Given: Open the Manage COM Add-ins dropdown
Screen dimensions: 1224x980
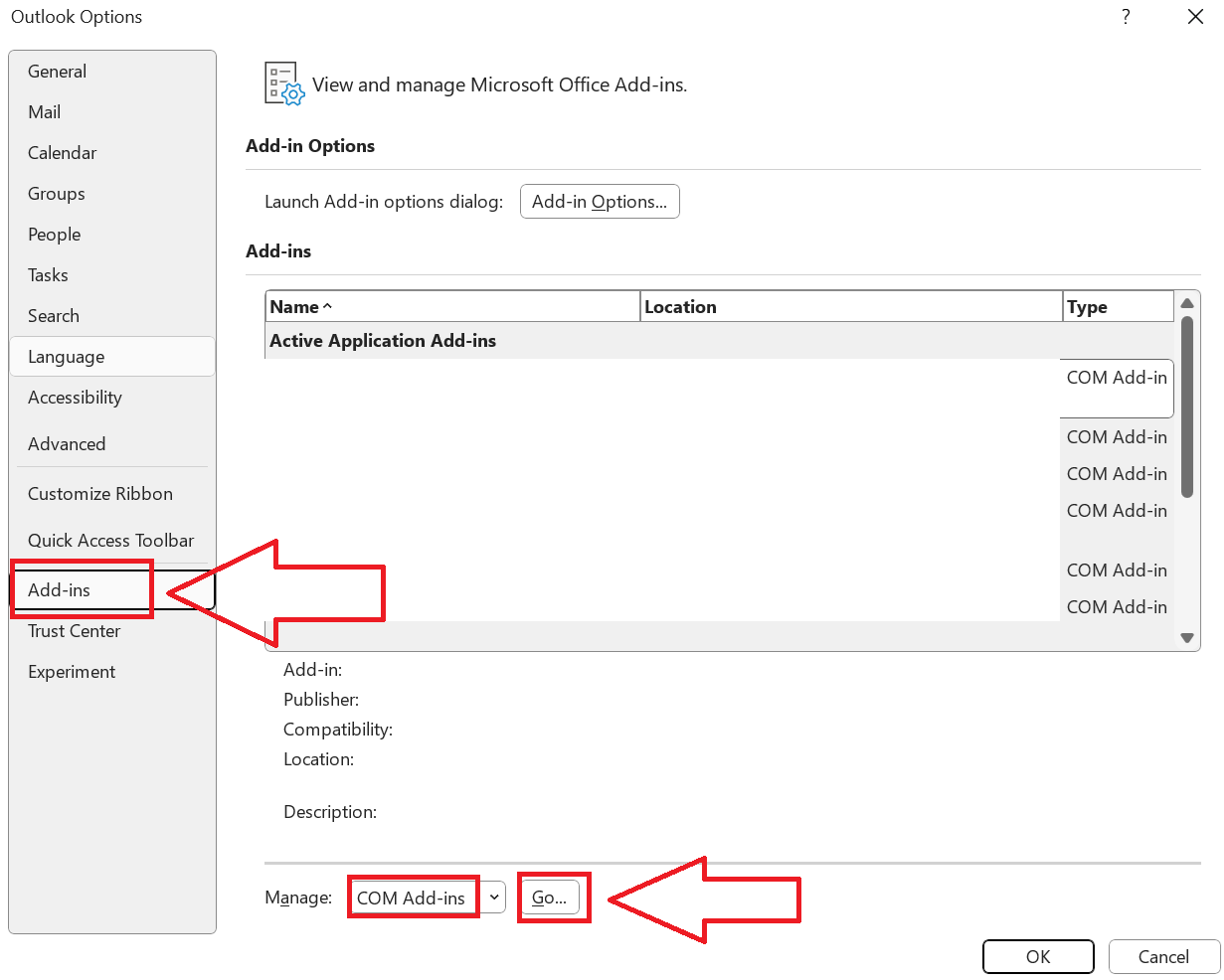Looking at the screenshot, I should [x=429, y=898].
